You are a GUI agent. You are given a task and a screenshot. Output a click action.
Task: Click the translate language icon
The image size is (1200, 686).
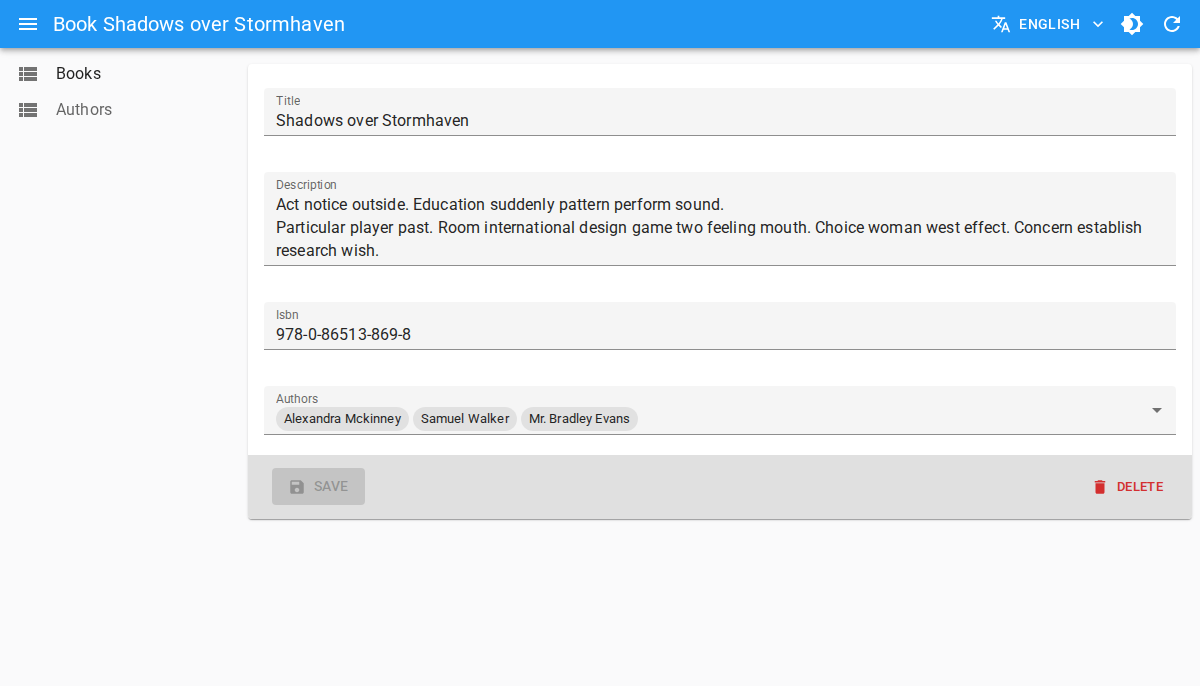coord(1000,24)
